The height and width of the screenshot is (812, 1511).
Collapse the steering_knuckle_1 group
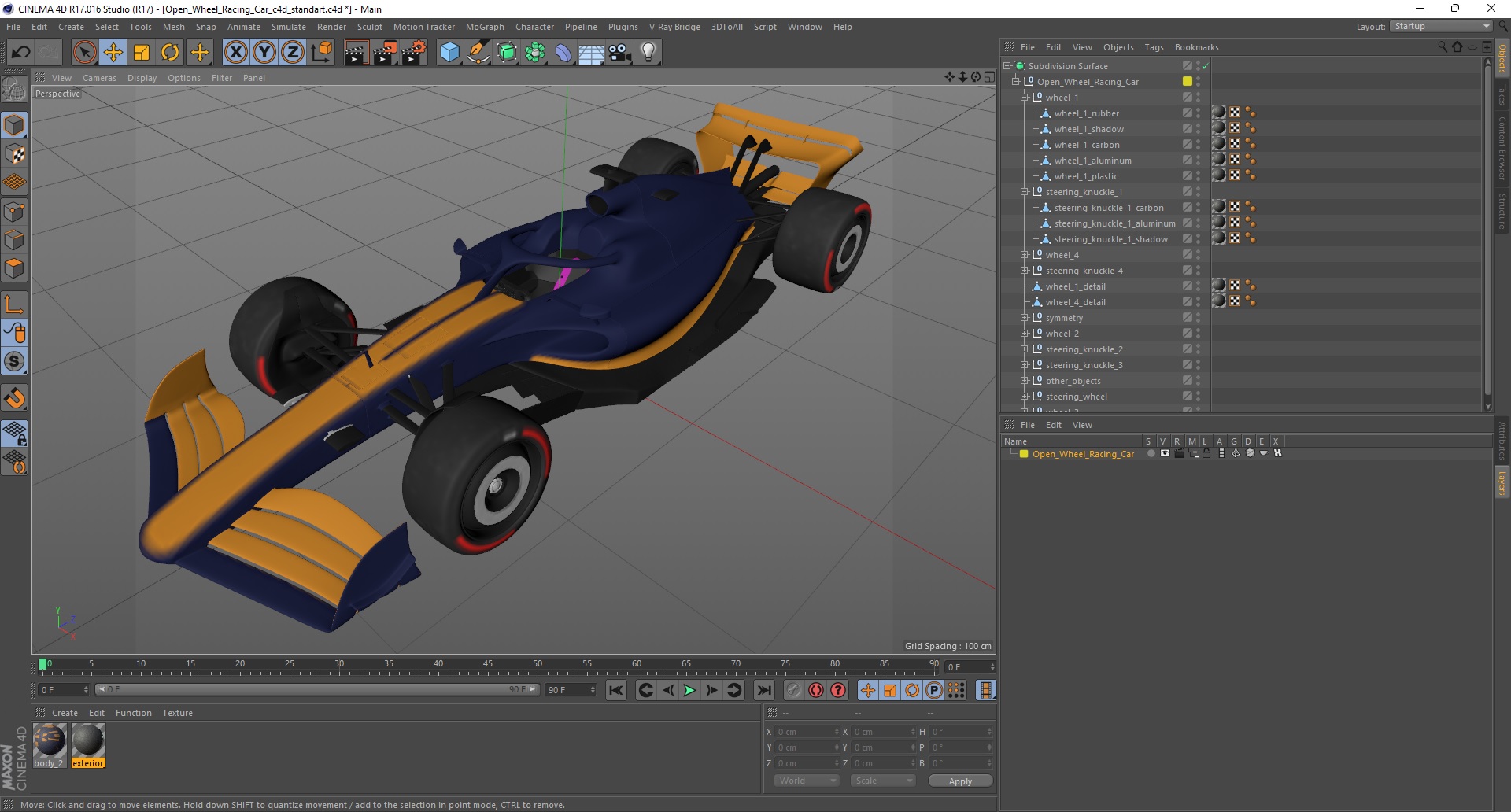click(1025, 192)
